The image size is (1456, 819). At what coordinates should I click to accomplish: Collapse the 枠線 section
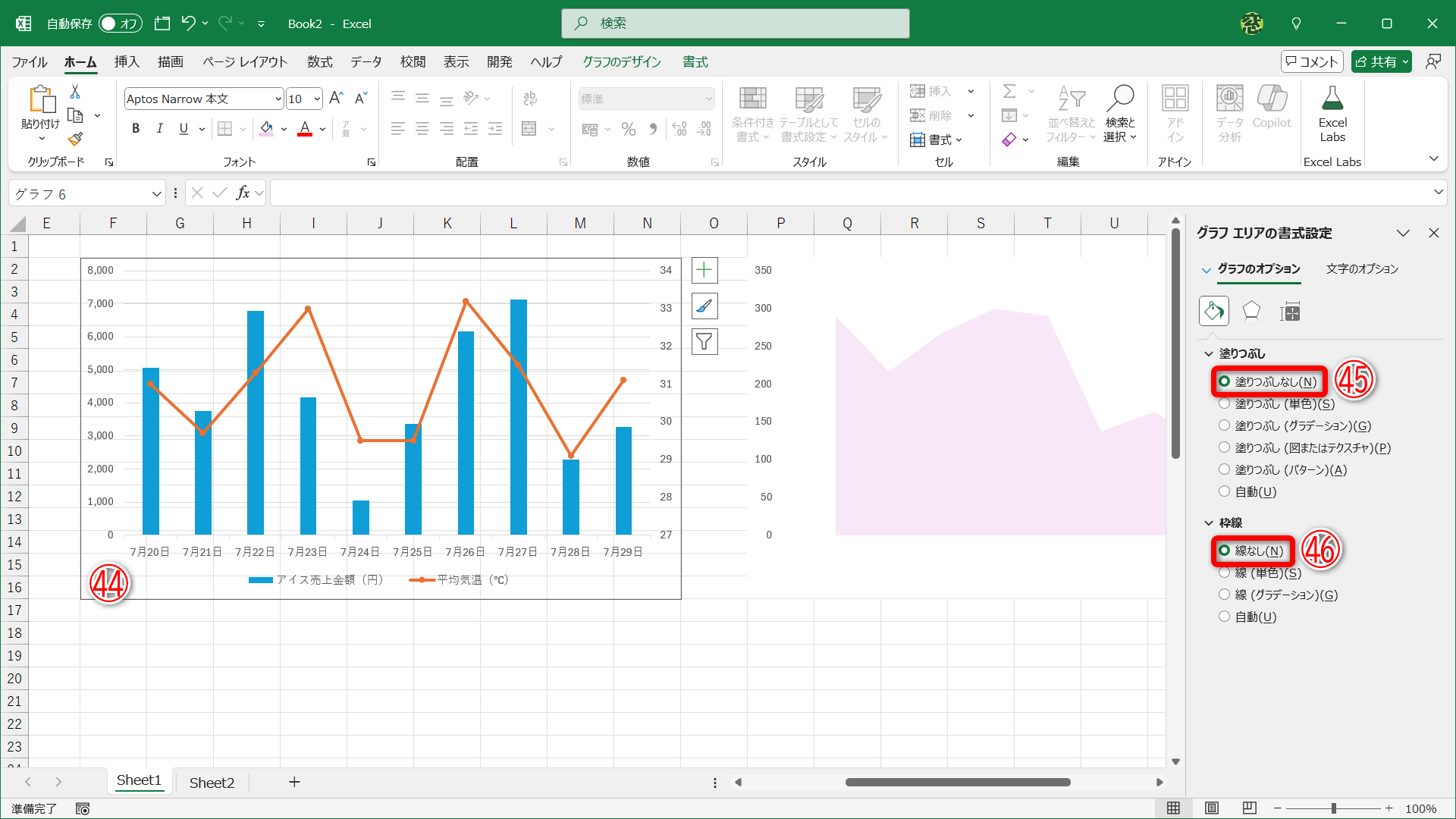[1209, 522]
